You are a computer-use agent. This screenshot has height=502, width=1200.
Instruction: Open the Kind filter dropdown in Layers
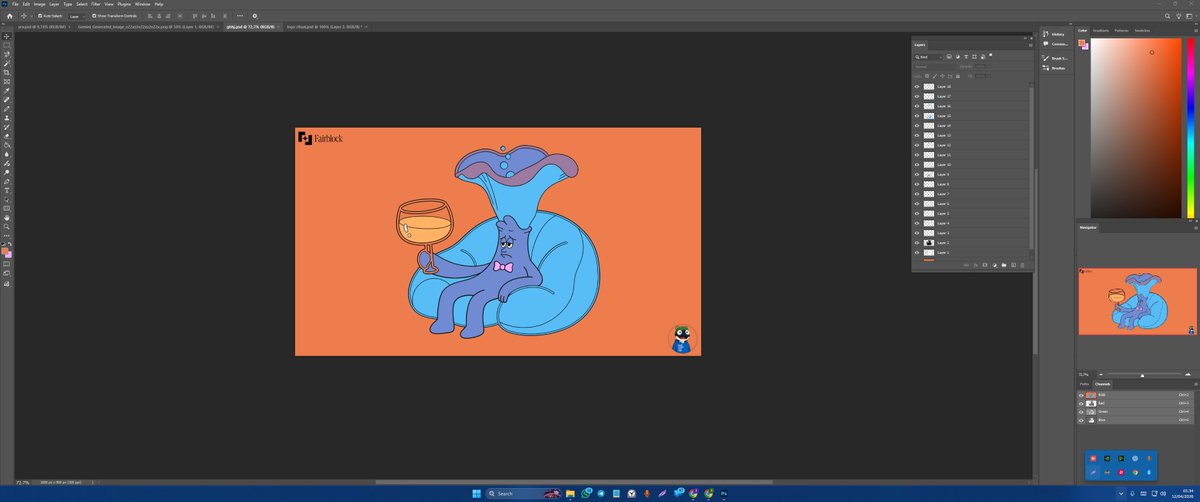pyautogui.click(x=927, y=57)
